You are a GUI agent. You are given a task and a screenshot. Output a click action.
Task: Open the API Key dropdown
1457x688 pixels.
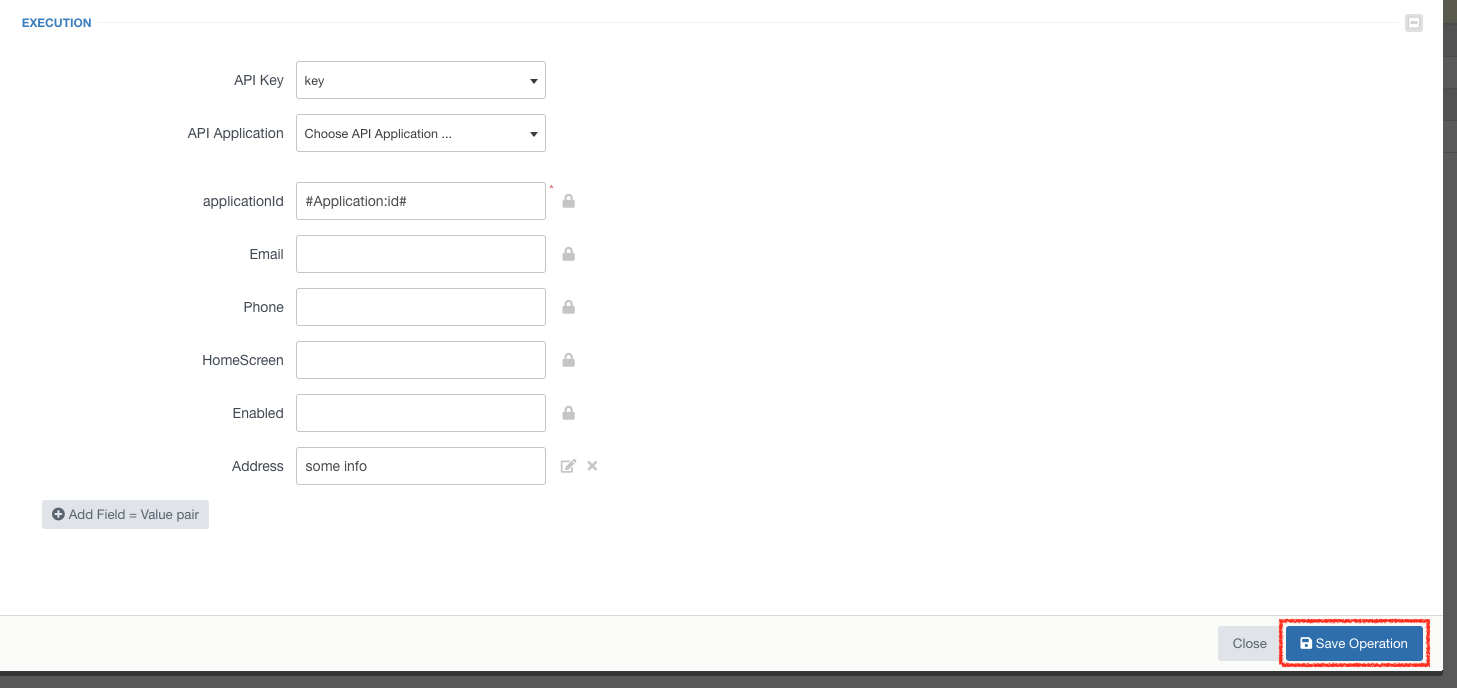click(421, 80)
